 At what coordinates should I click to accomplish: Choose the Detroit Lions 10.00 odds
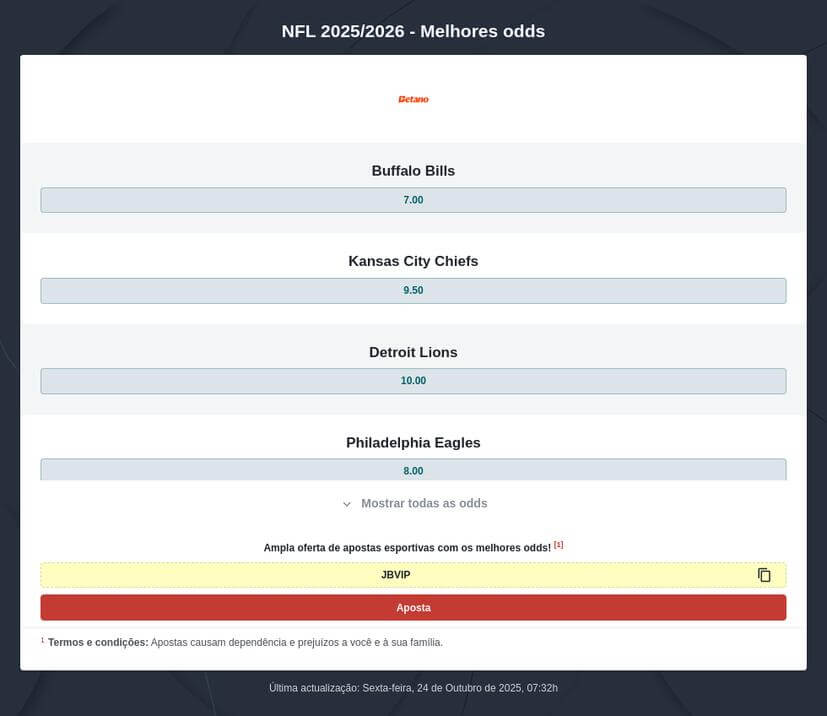[x=413, y=381]
